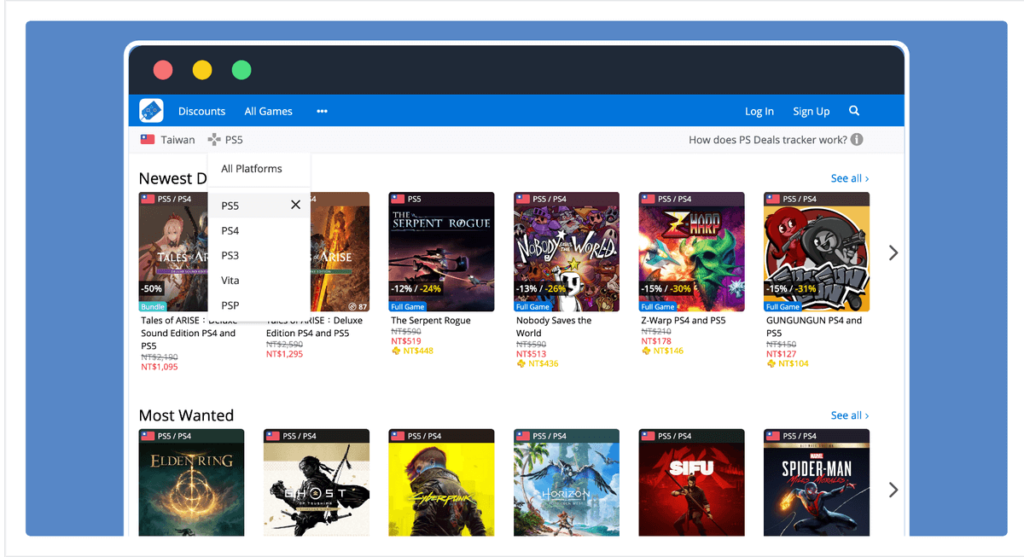
Task: Open the Taiwan region selector
Action: coord(168,139)
